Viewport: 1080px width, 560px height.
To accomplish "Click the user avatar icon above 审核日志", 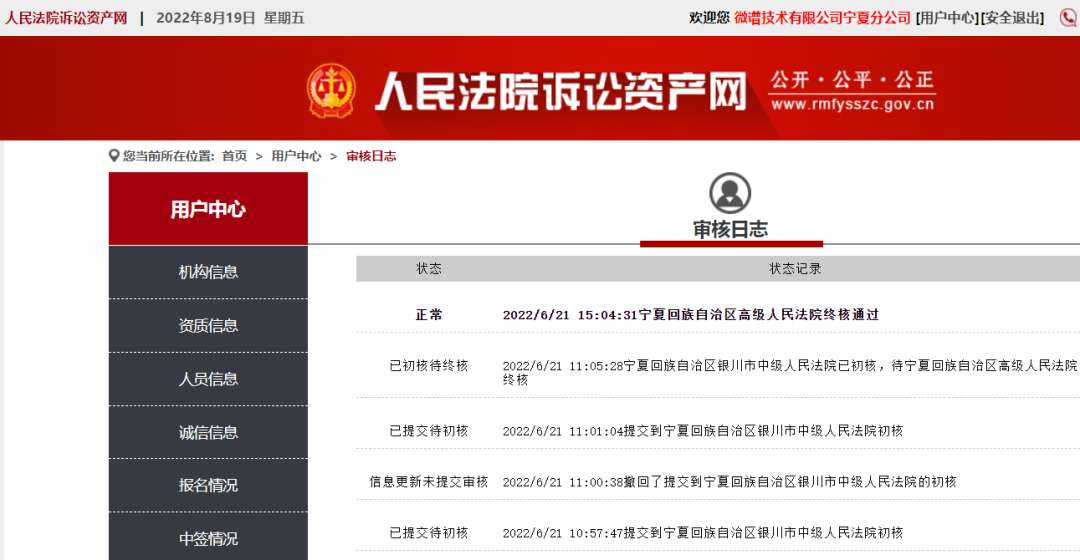I will [730, 193].
